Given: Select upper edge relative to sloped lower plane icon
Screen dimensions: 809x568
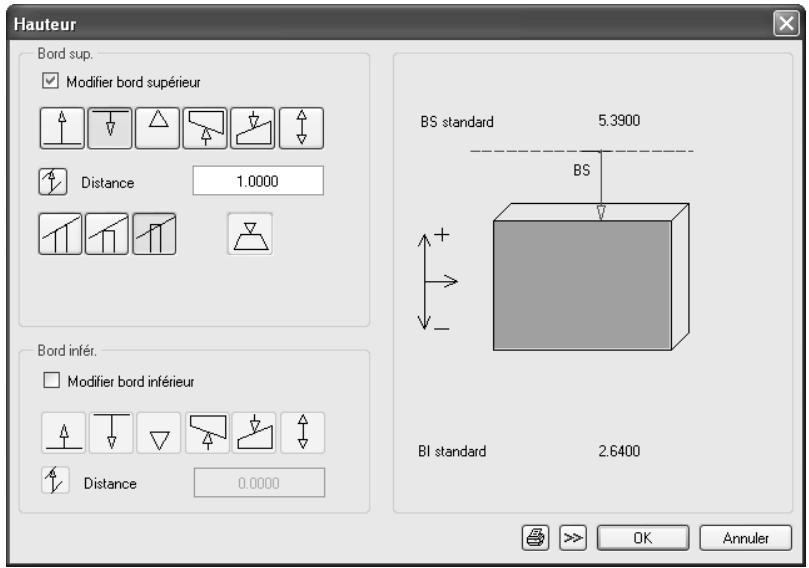Looking at the screenshot, I should [253, 128].
